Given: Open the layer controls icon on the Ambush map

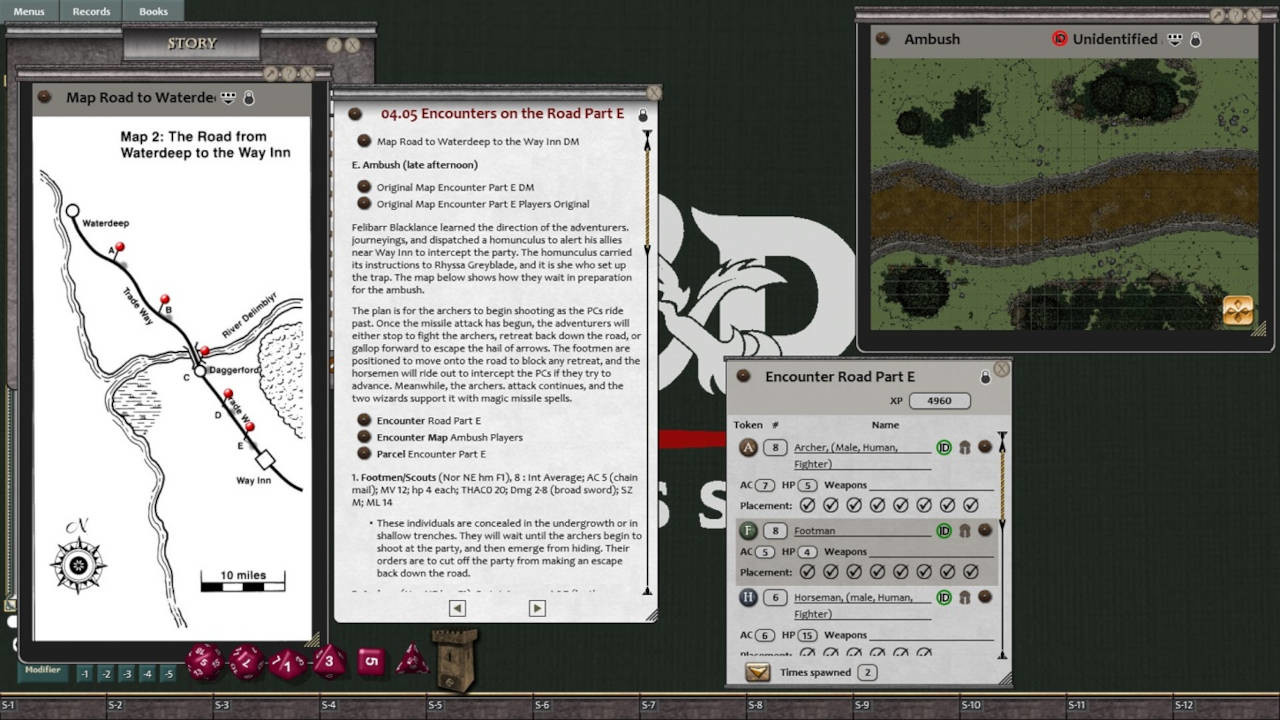Looking at the screenshot, I should 1237,311.
